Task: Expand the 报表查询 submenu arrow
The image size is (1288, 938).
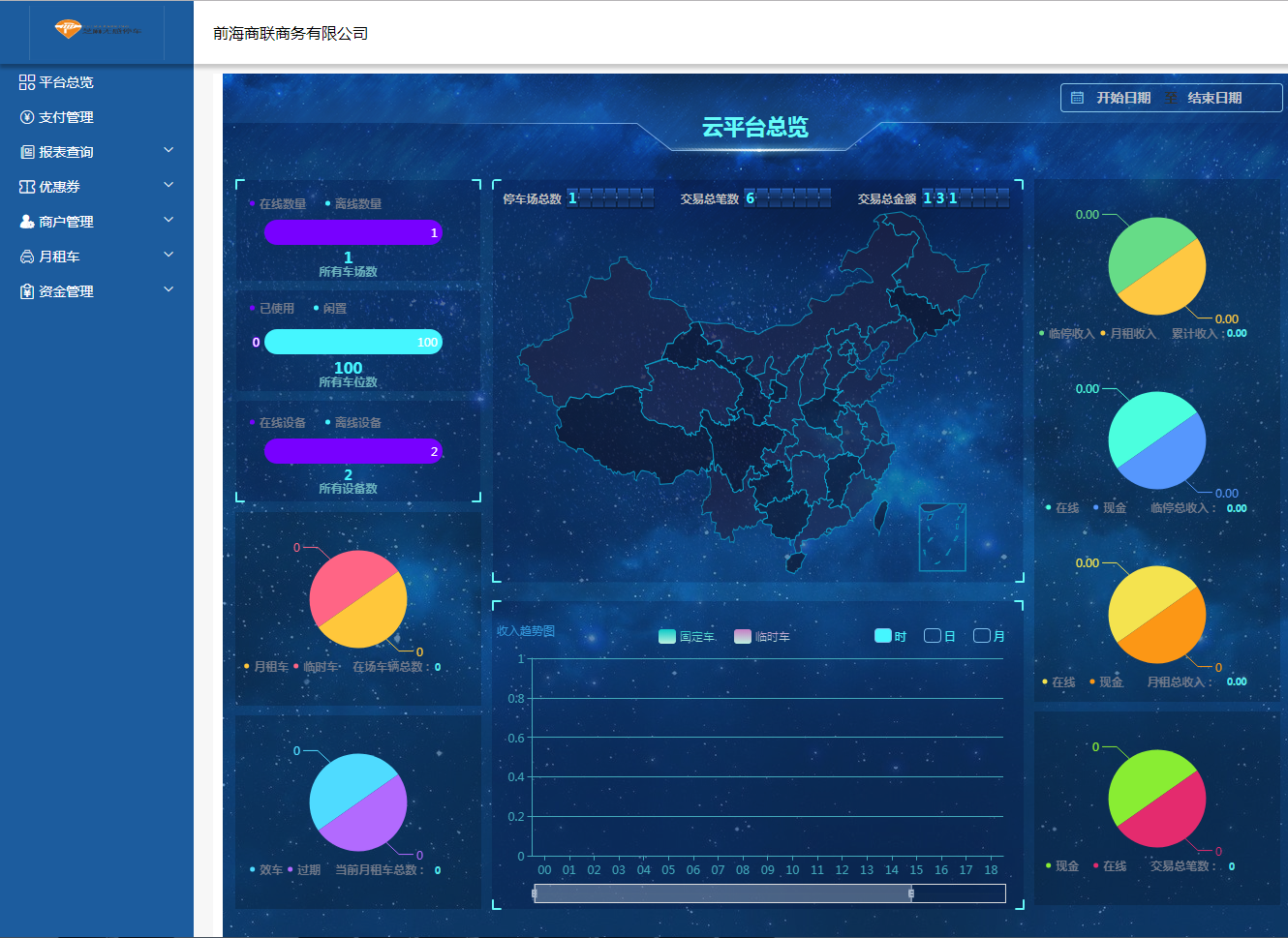Action: click(169, 150)
